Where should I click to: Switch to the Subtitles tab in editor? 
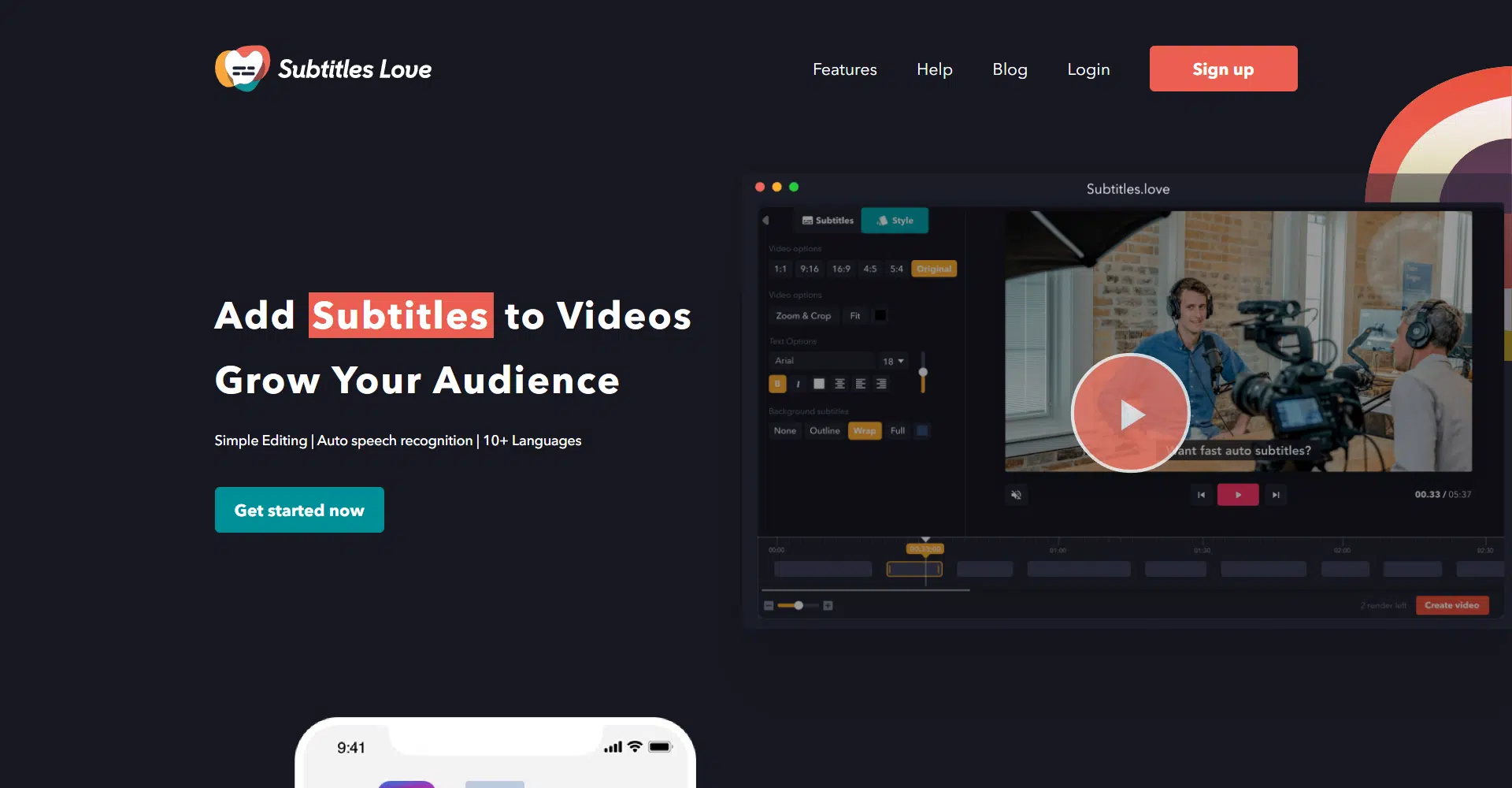pos(828,221)
